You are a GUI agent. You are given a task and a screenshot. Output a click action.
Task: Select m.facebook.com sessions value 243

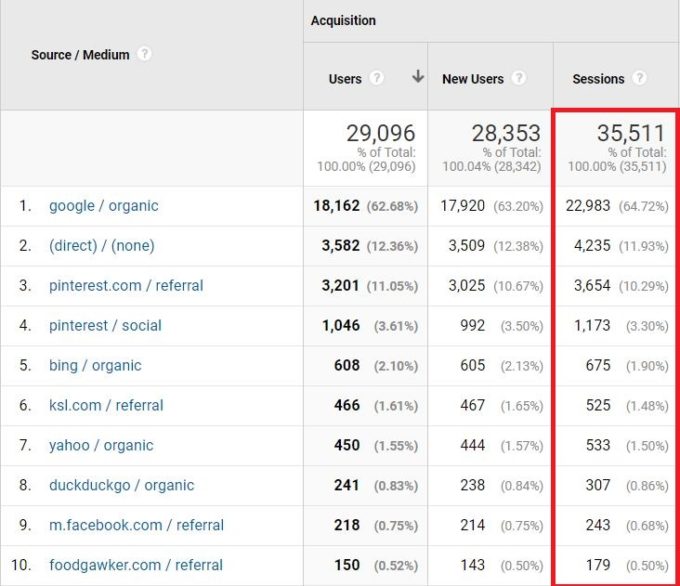coord(598,525)
